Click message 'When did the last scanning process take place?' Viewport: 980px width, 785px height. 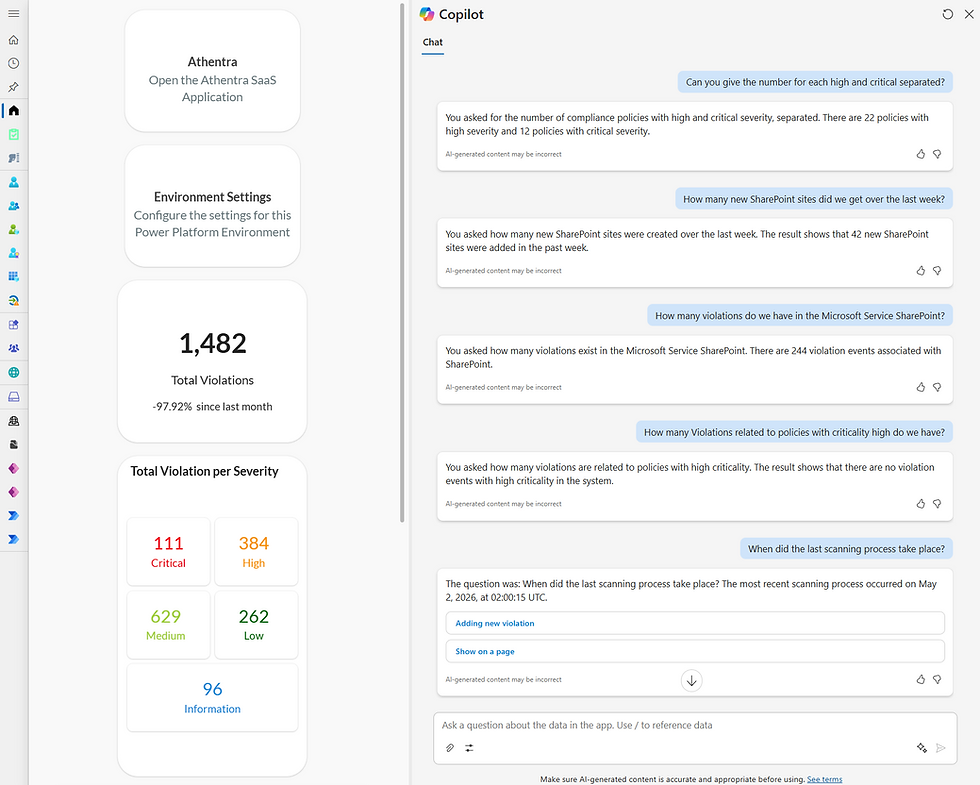tap(846, 549)
